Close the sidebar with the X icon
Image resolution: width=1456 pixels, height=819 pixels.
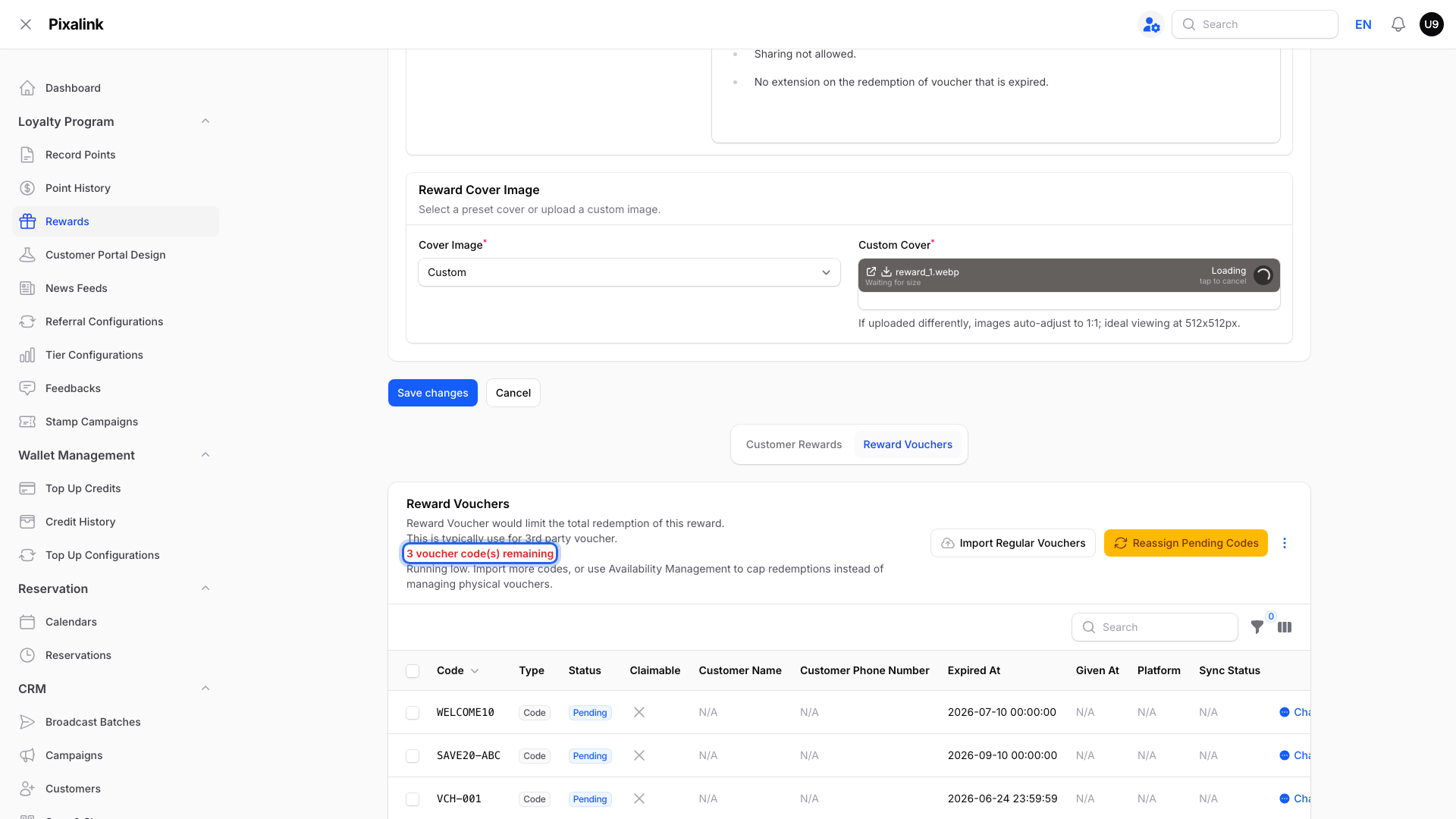pos(26,24)
